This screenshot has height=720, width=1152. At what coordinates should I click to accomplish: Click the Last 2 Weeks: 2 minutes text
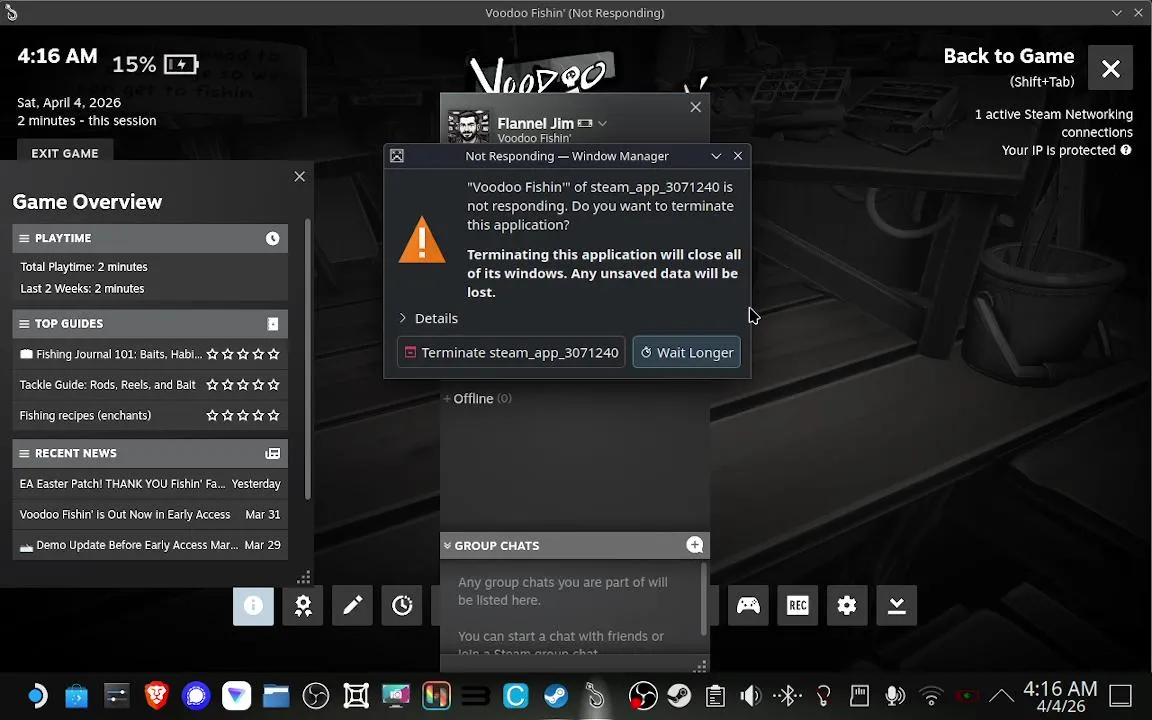click(x=82, y=289)
